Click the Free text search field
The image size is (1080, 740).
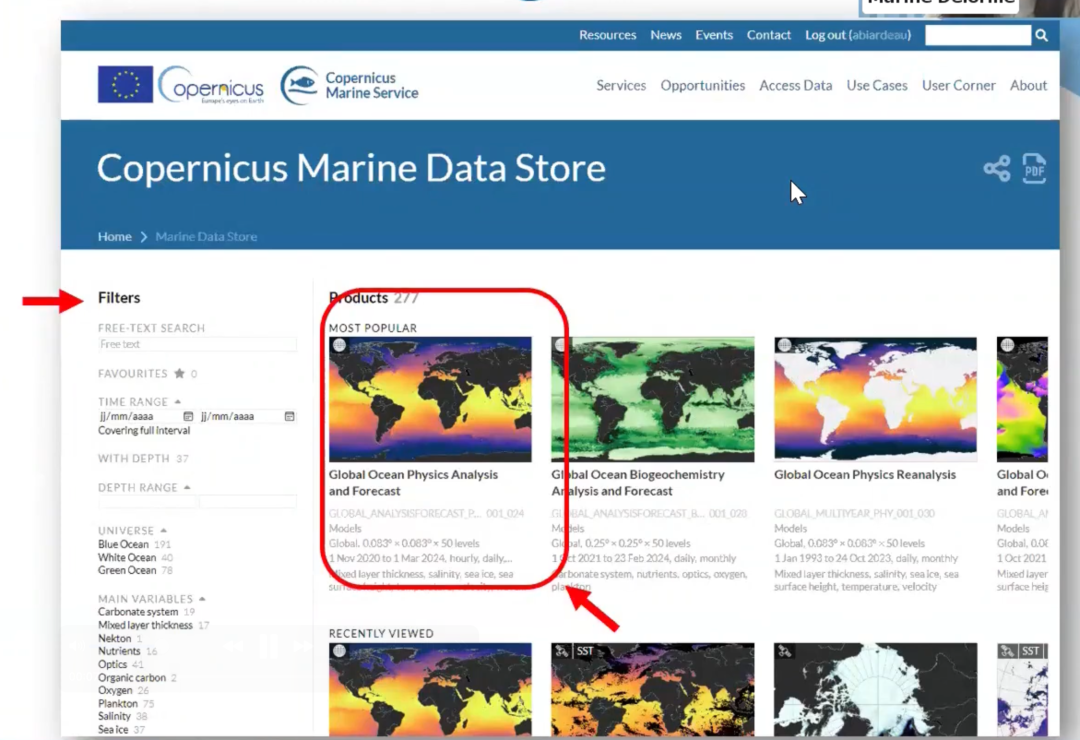coord(197,345)
